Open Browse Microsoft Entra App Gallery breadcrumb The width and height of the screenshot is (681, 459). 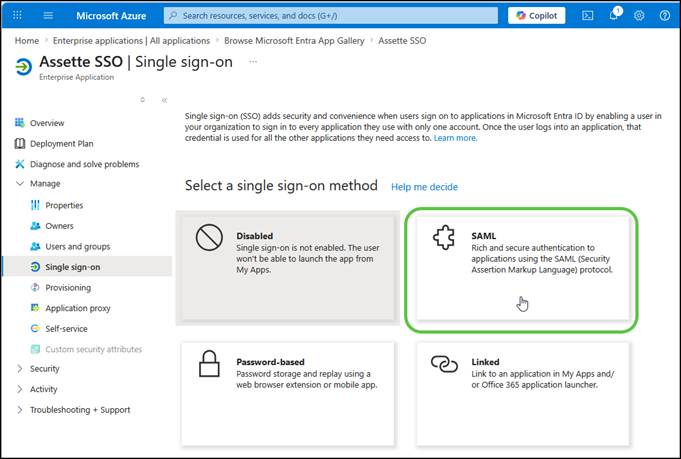click(x=294, y=41)
